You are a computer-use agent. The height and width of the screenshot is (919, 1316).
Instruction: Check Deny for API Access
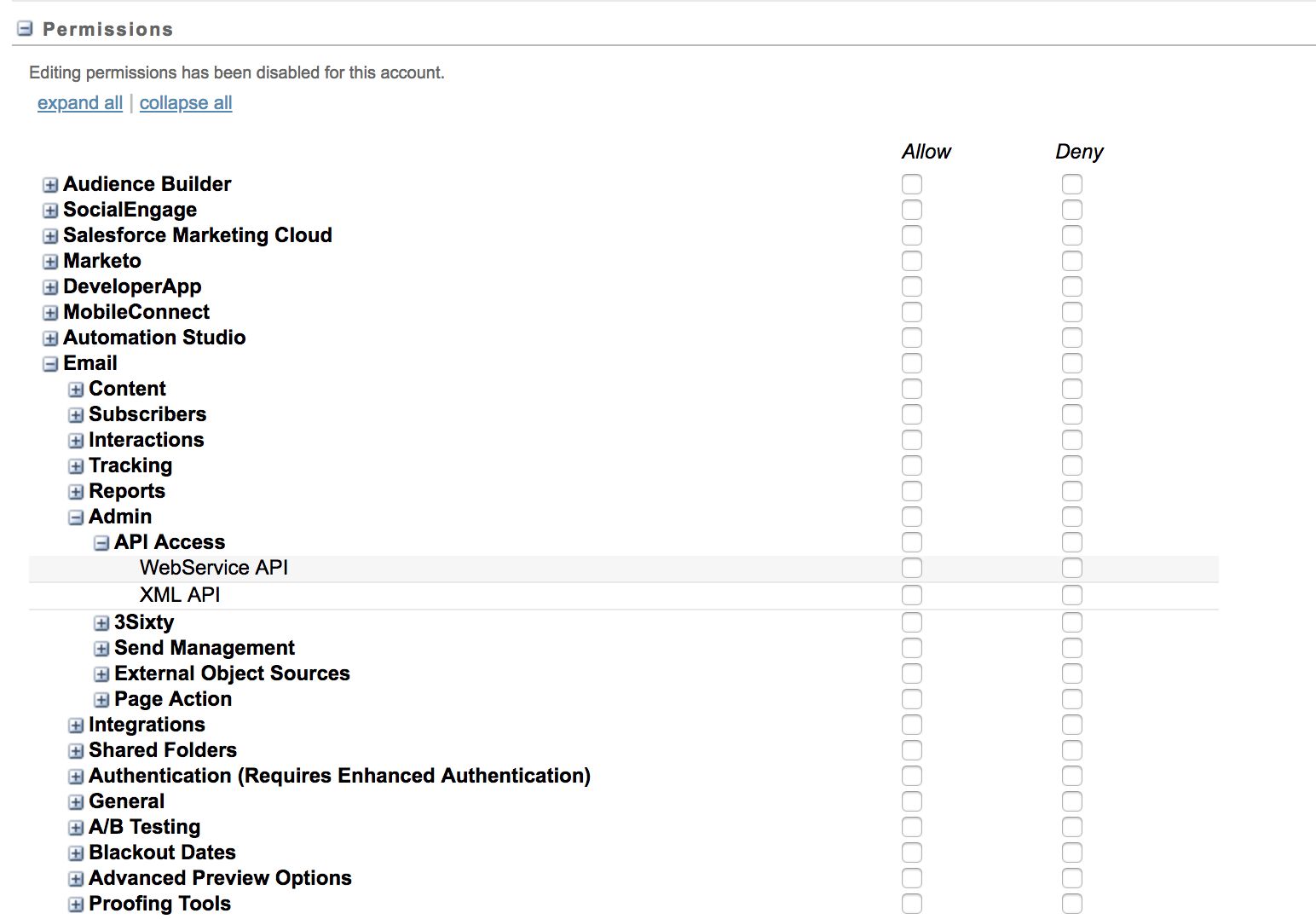(1072, 542)
